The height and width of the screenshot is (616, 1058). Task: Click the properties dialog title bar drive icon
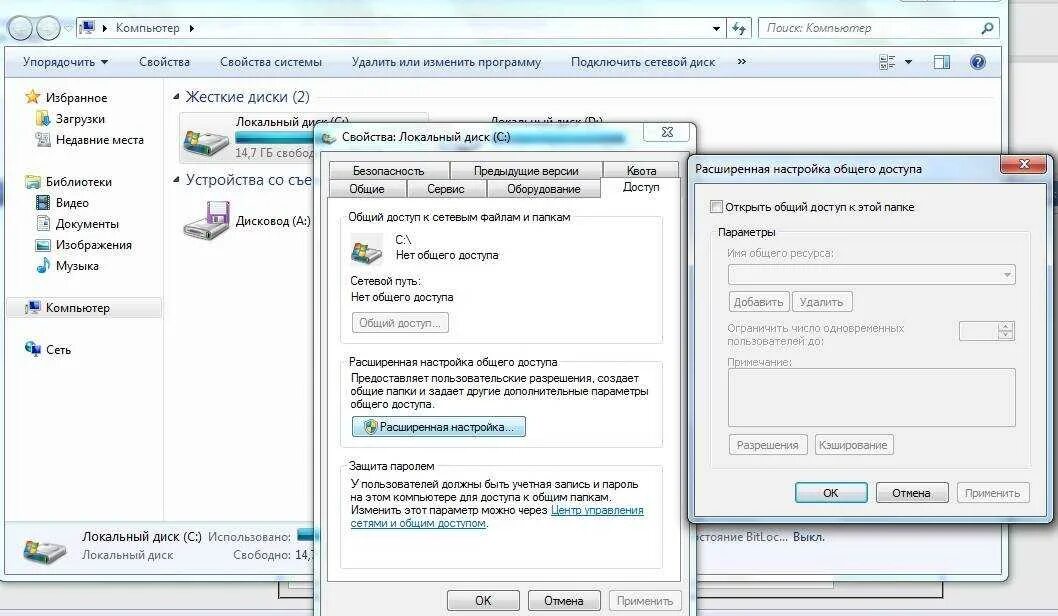pos(329,138)
